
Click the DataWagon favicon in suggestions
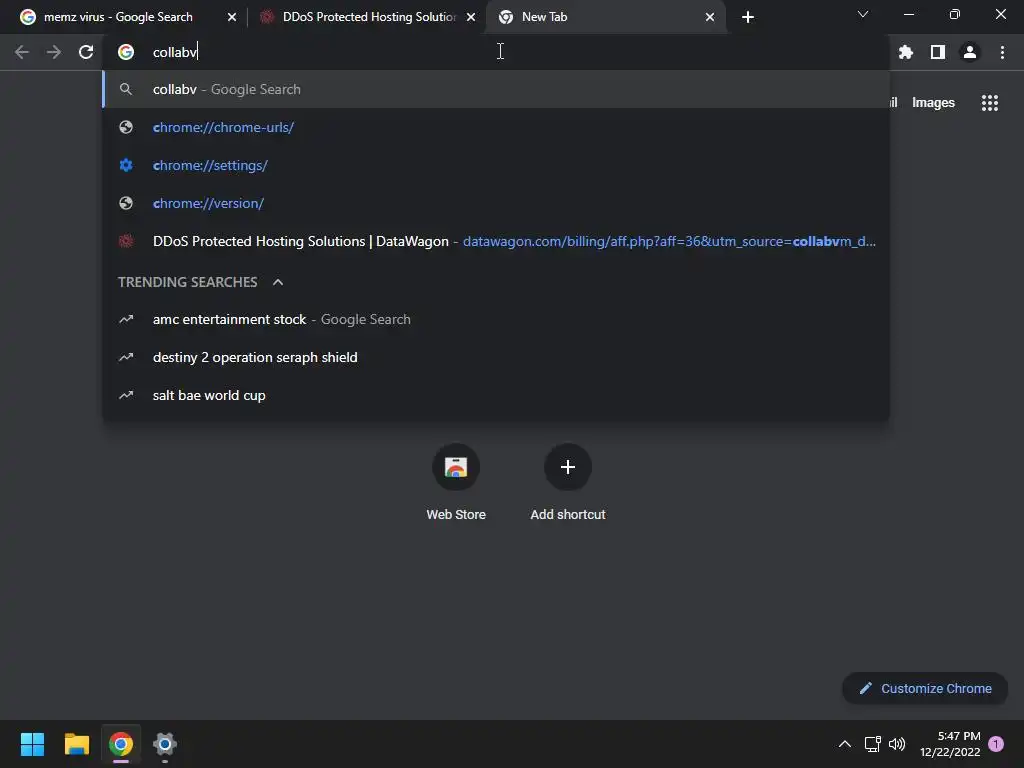click(126, 241)
